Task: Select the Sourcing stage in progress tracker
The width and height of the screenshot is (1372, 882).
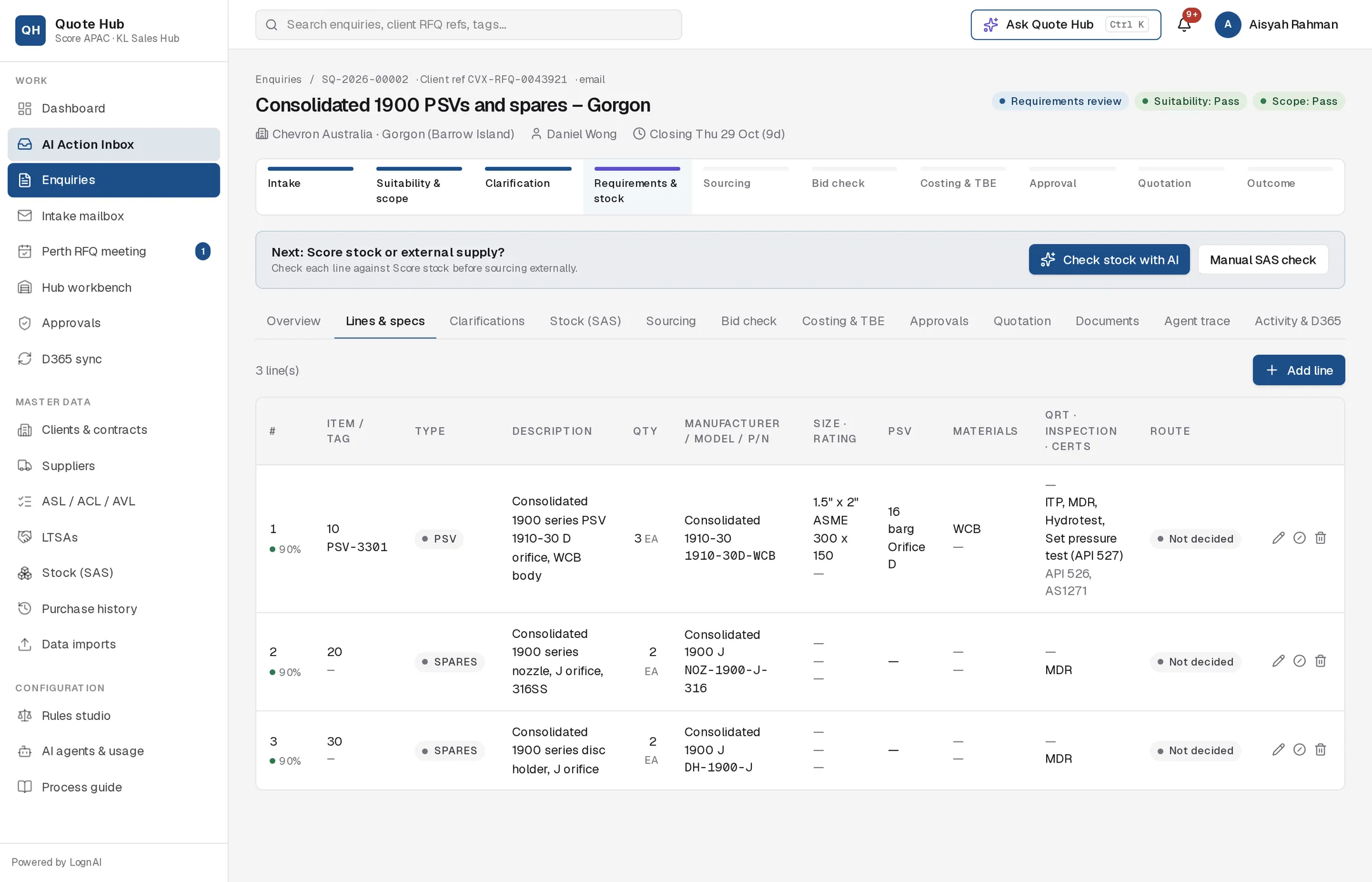Action: pos(746,186)
